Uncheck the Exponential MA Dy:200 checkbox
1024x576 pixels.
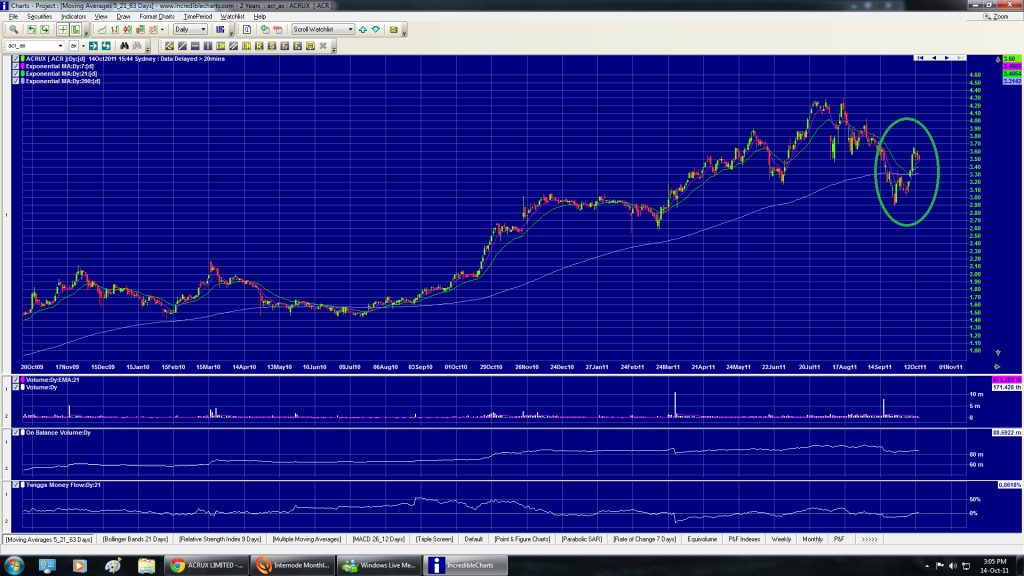point(16,81)
